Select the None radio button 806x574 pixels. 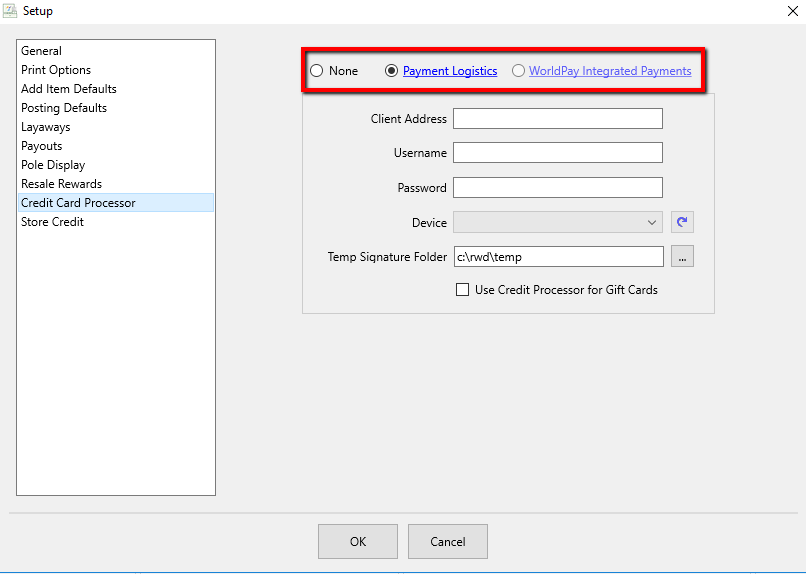click(317, 70)
